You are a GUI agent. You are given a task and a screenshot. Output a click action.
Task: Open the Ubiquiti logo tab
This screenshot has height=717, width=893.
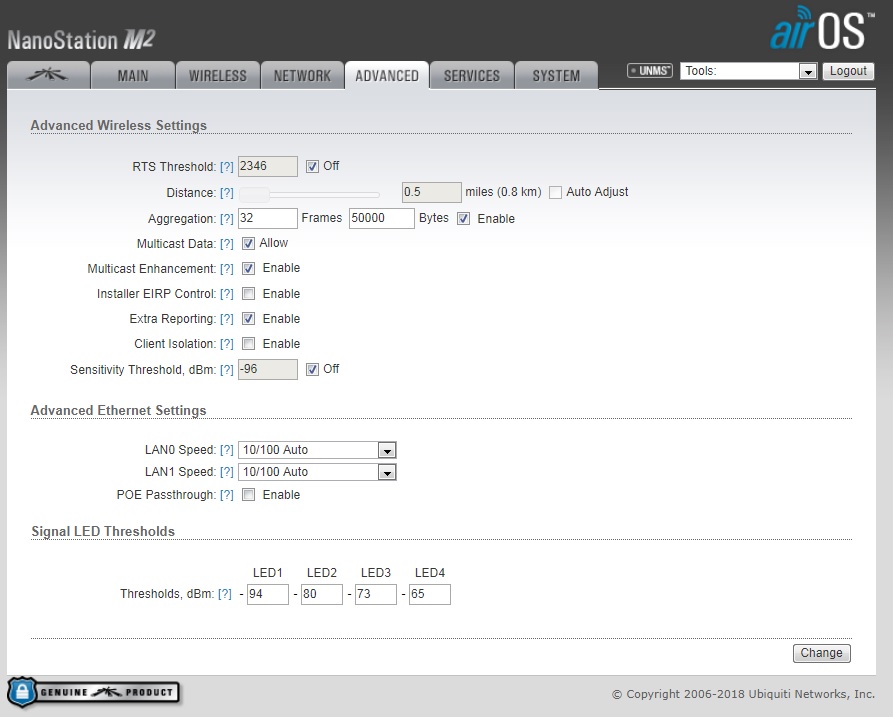pos(48,75)
